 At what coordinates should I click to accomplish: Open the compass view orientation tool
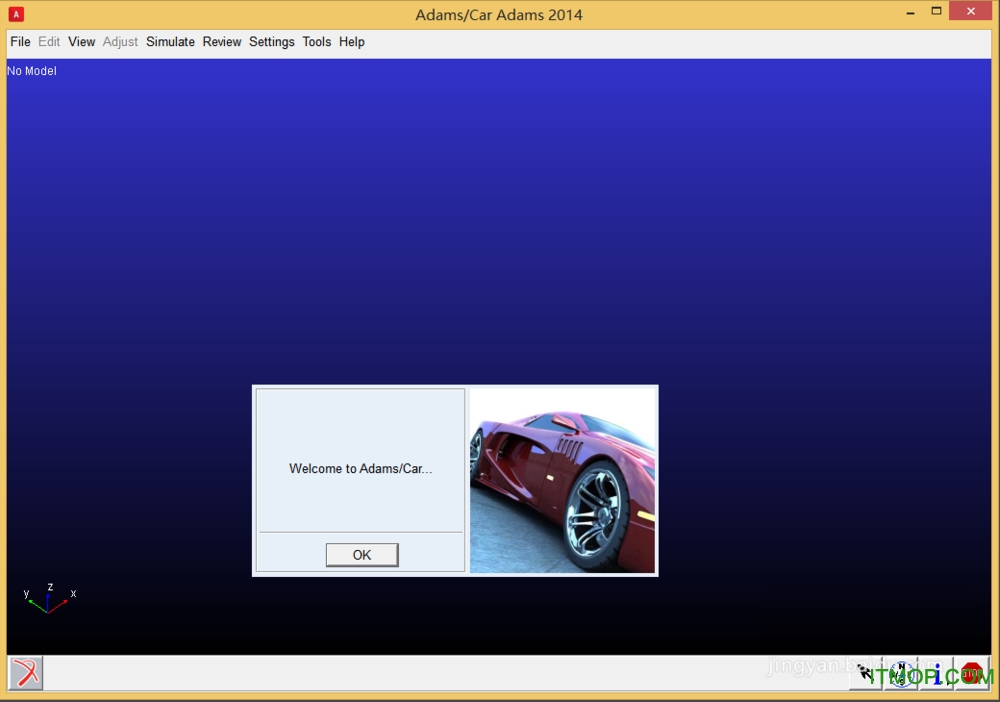point(901,673)
